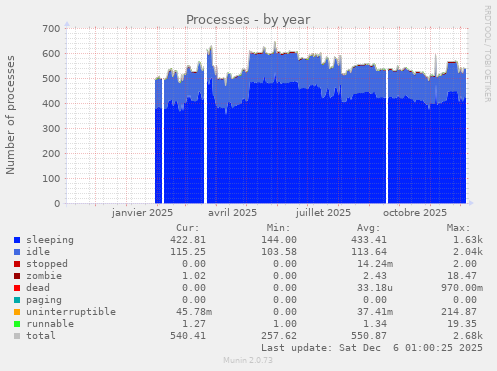
Task: Click the stopped legend color swatch
Action: point(17,264)
